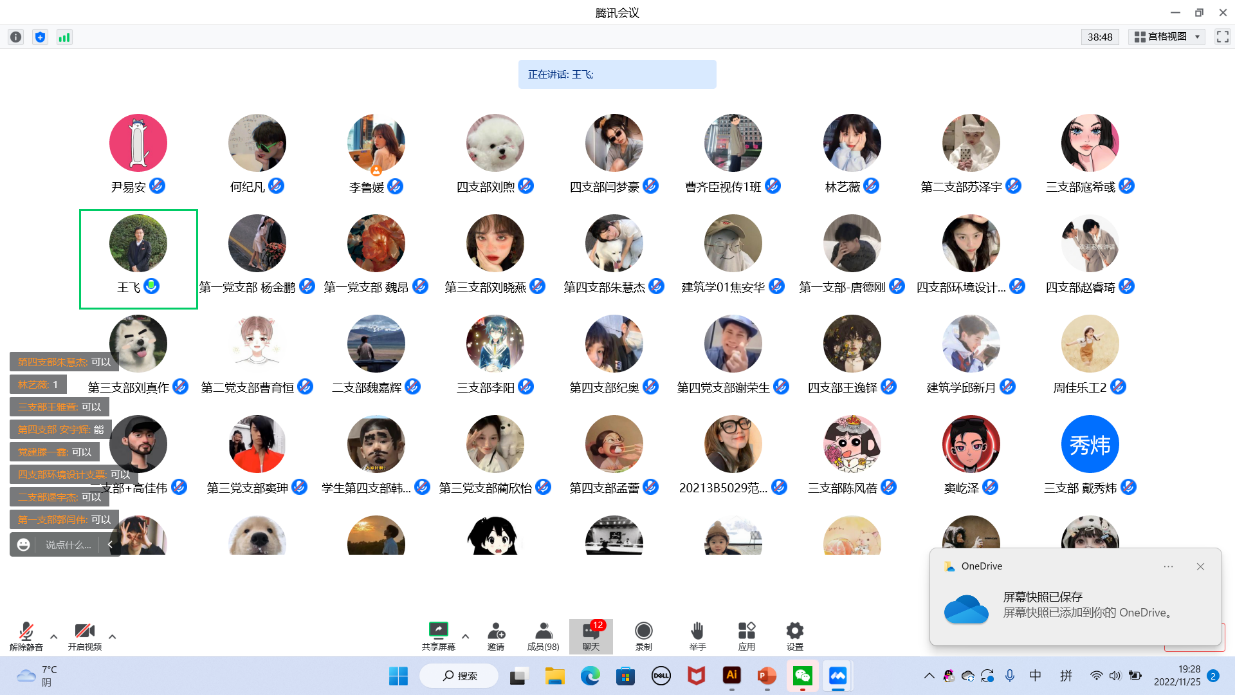Type in the 说点什么 chat box

(69, 545)
